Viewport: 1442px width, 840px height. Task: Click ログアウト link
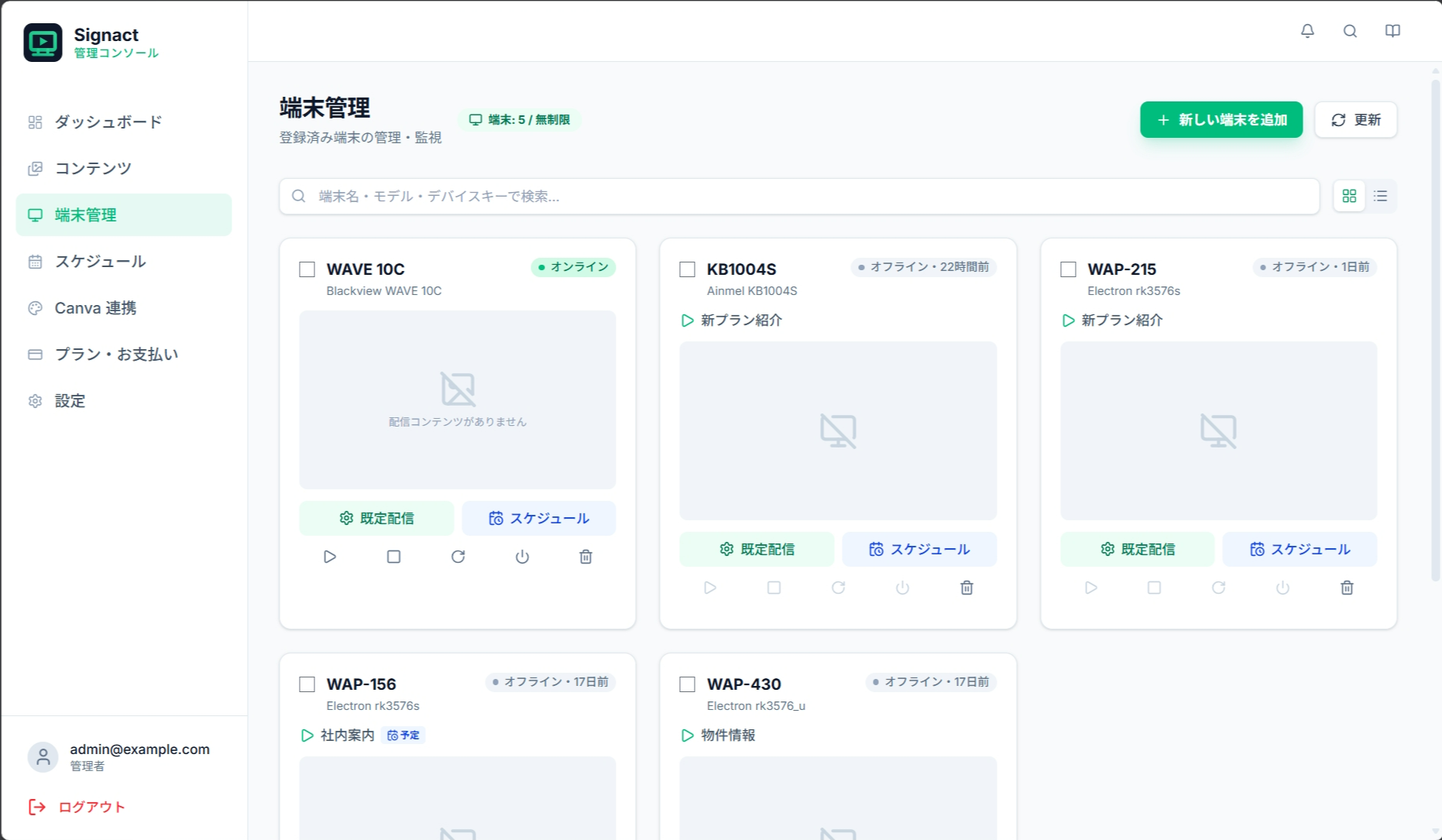pyautogui.click(x=77, y=807)
